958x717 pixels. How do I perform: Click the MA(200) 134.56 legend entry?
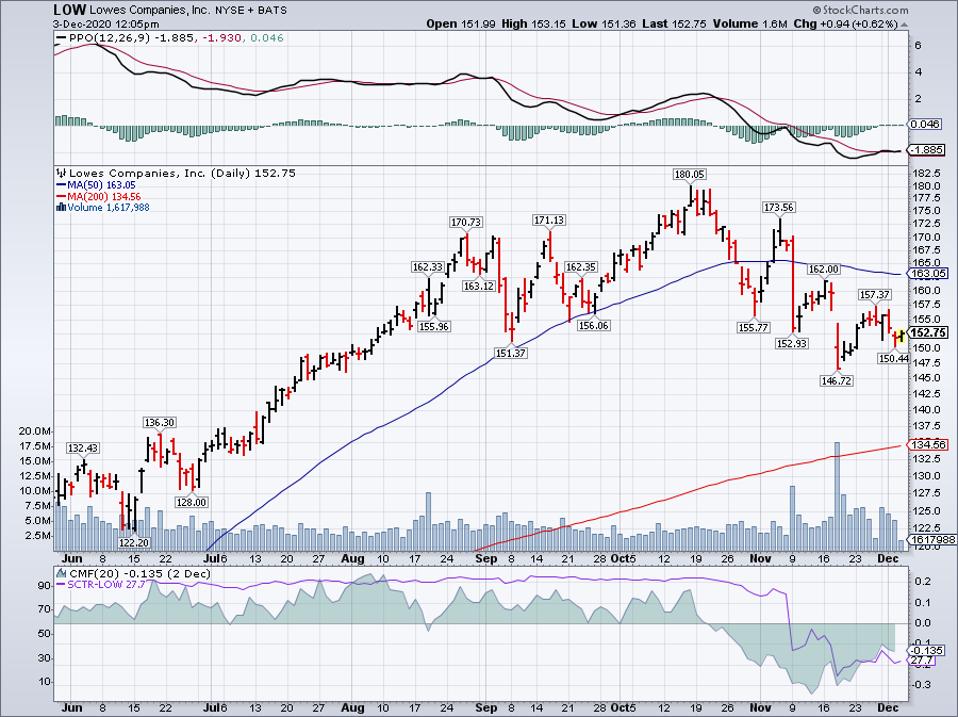(99, 197)
